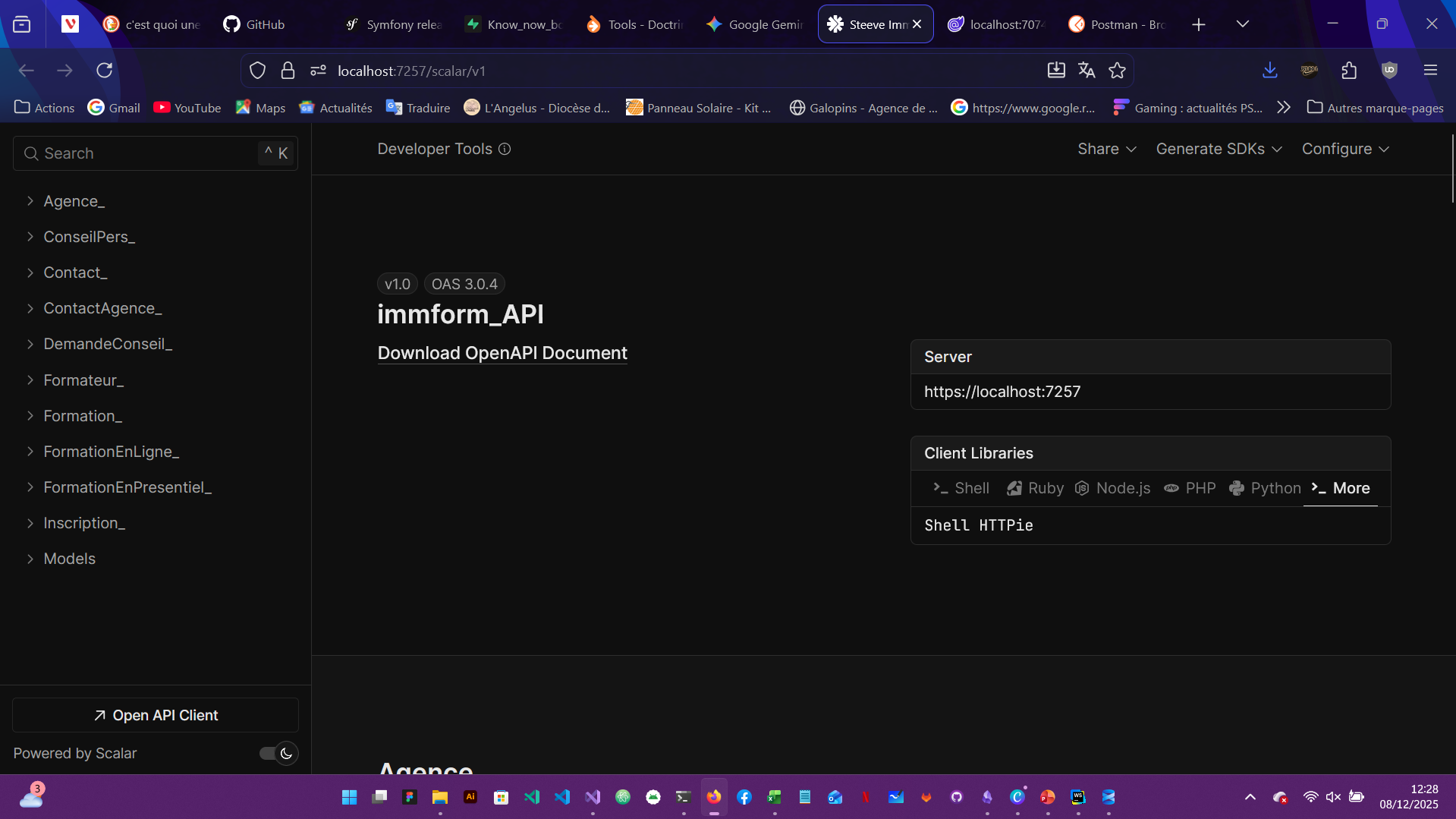Click the Open API Client button
This screenshot has height=819, width=1456.
[156, 715]
